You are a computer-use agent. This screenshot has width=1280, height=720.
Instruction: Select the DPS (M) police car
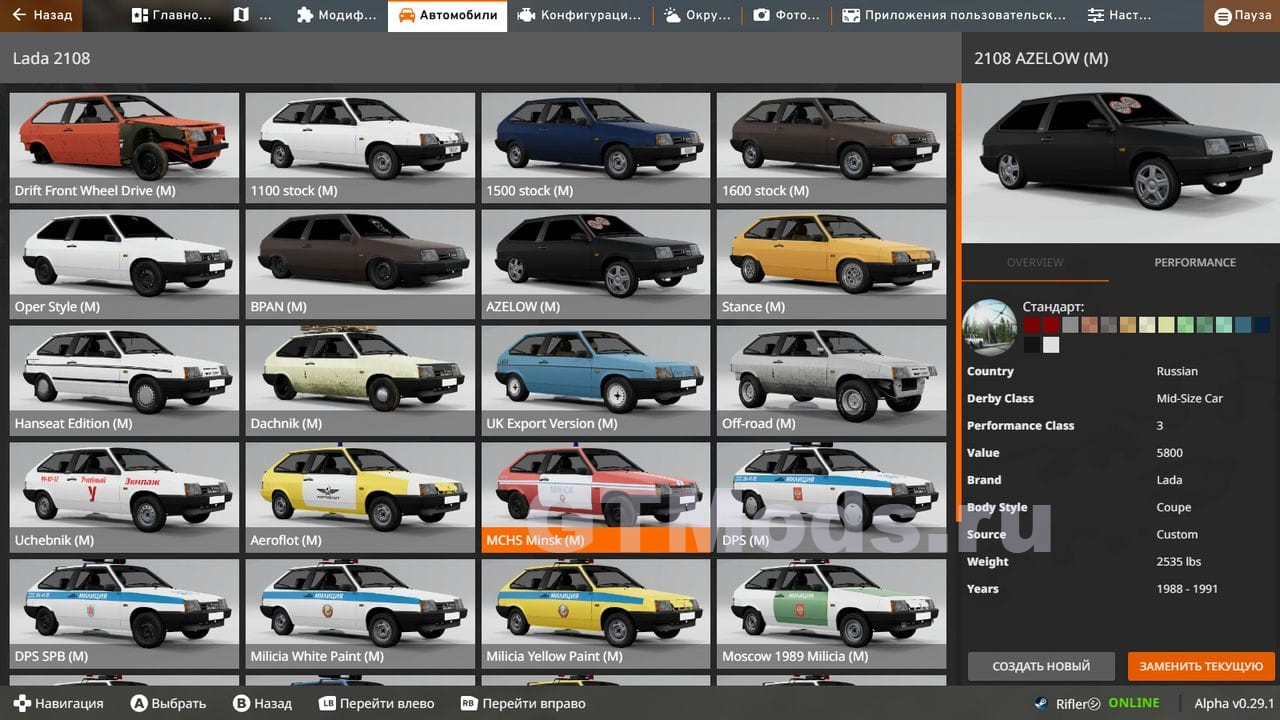click(x=832, y=497)
